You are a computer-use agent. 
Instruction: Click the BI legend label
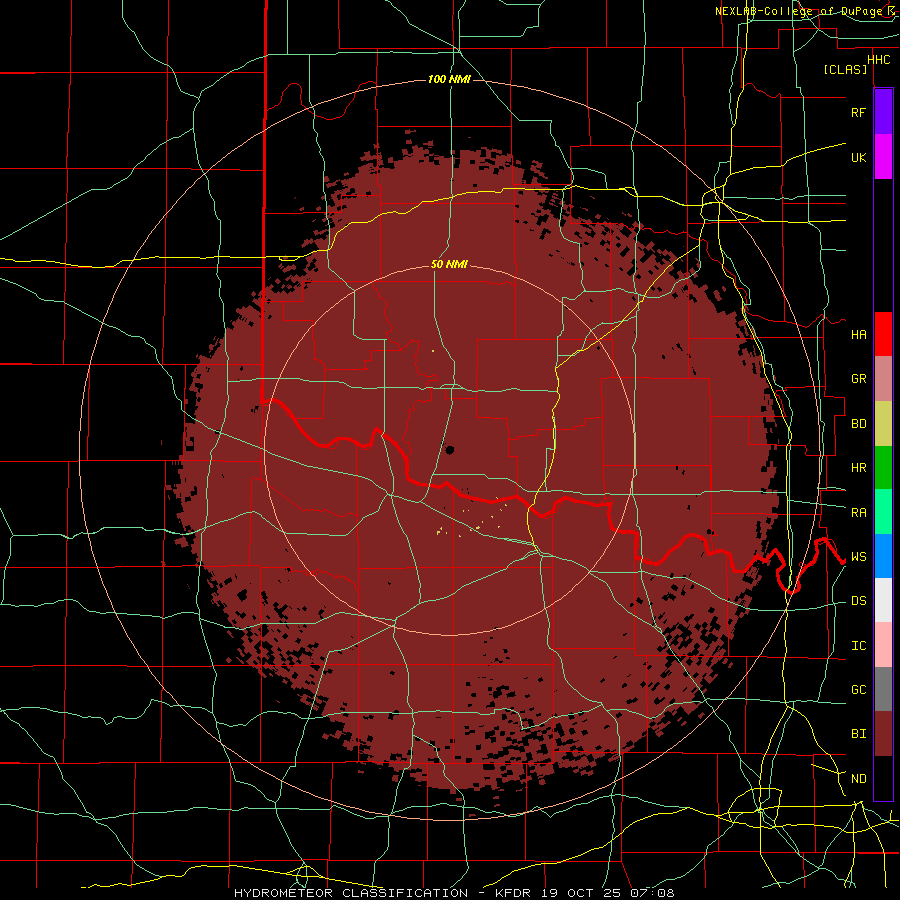click(x=858, y=734)
